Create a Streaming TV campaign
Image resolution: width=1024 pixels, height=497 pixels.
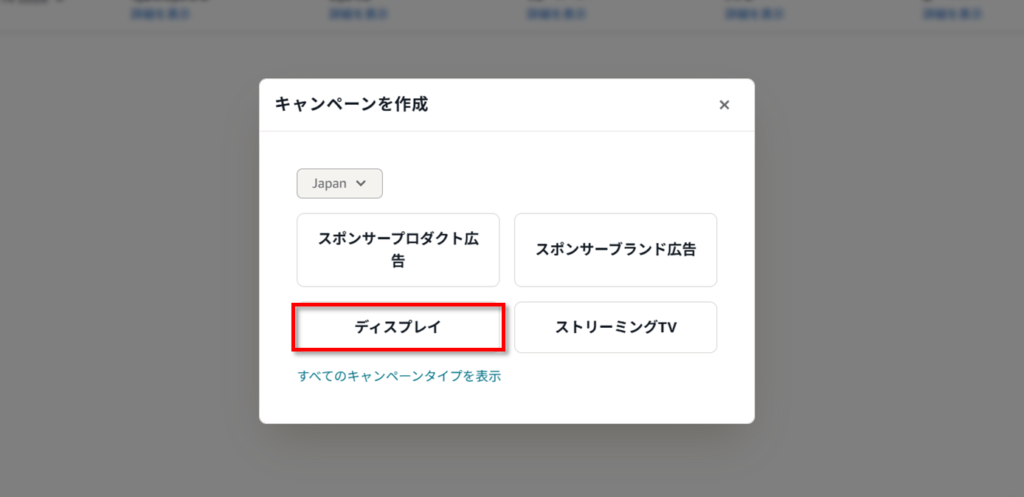pos(615,328)
